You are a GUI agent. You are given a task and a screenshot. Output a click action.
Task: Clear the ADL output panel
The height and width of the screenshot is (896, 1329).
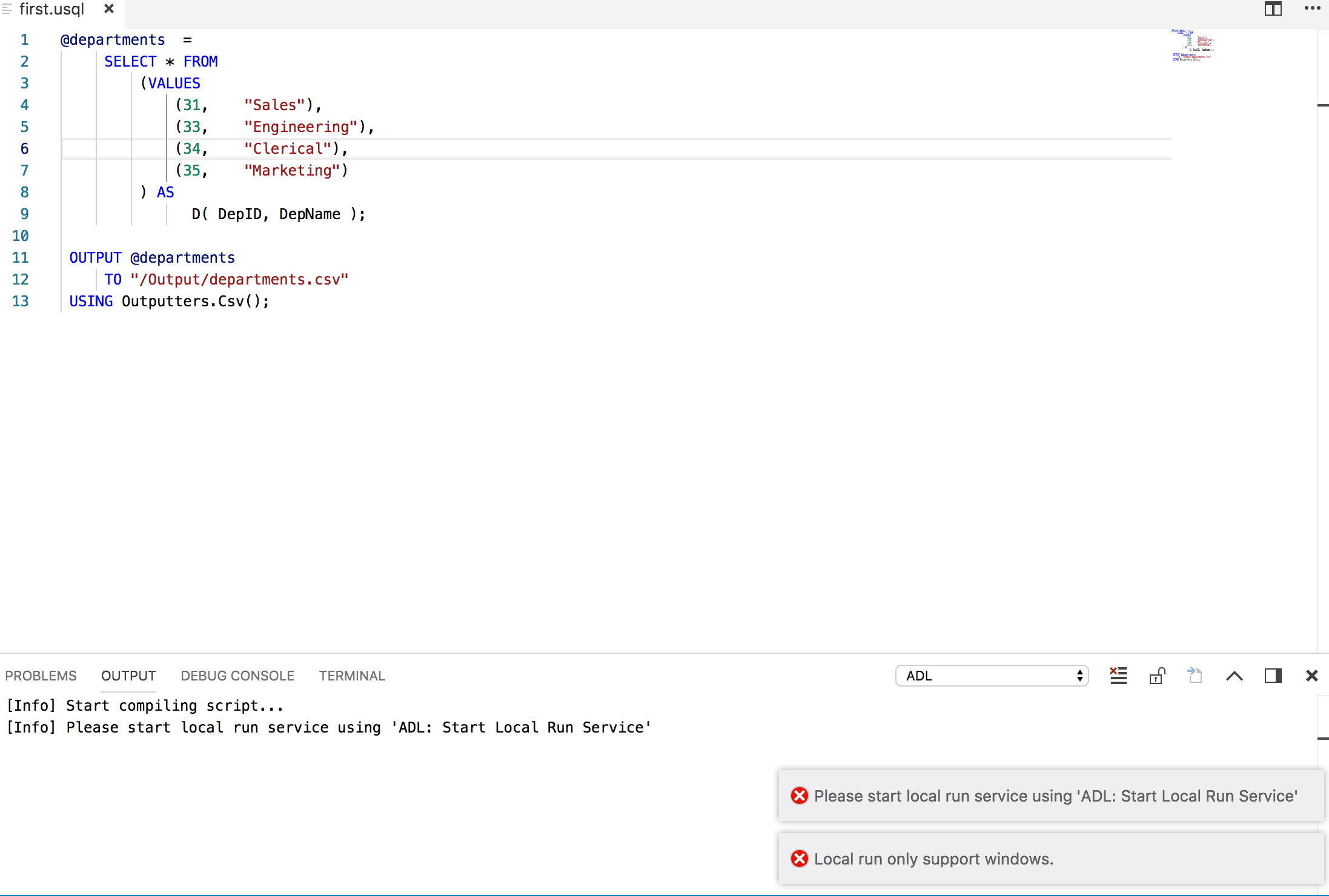click(x=1118, y=676)
